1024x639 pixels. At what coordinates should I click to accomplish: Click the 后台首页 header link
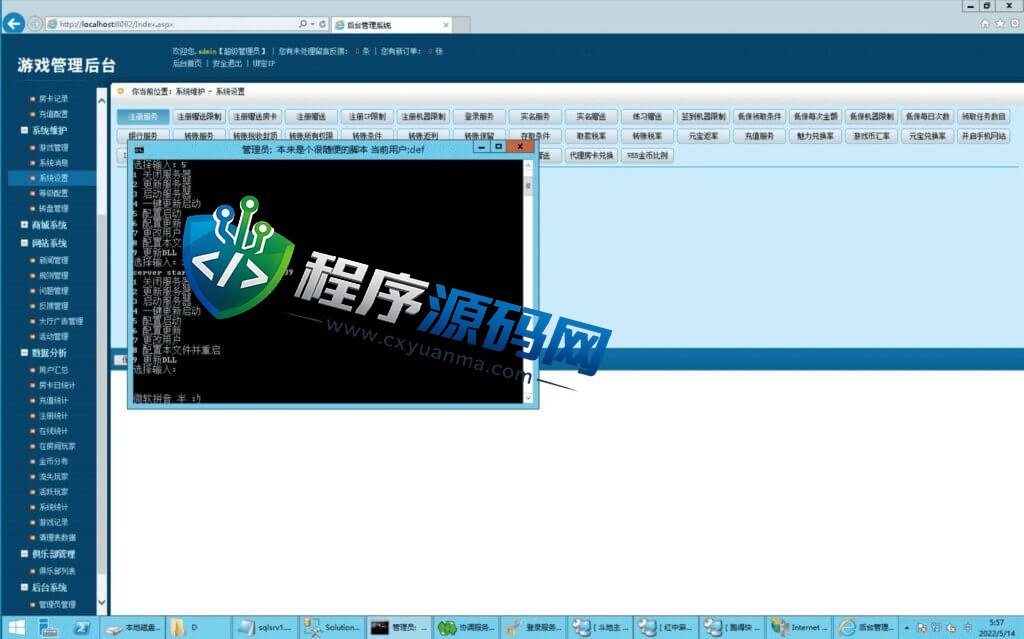click(187, 63)
